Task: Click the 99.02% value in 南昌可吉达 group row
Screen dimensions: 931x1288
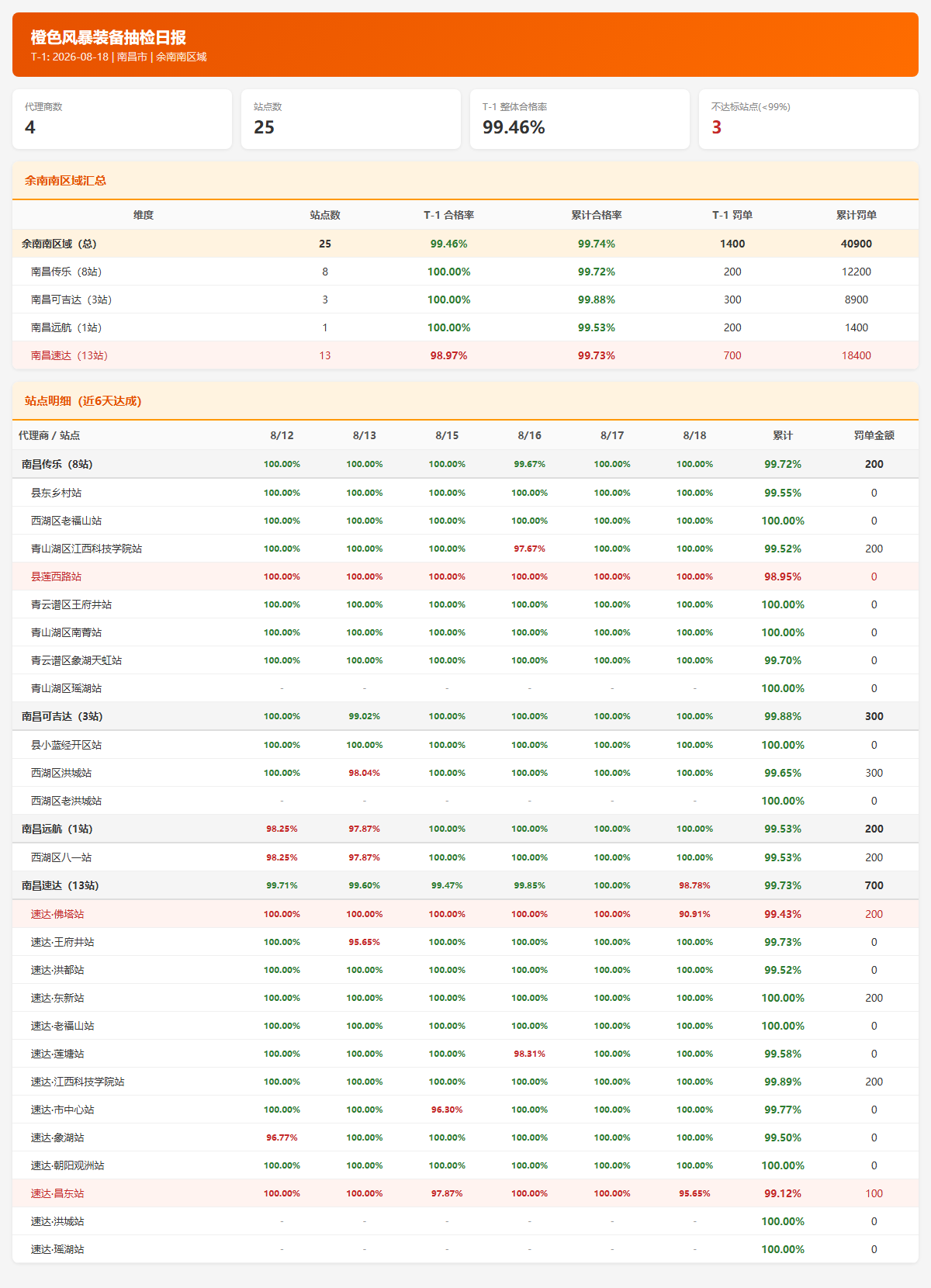Action: 364,716
